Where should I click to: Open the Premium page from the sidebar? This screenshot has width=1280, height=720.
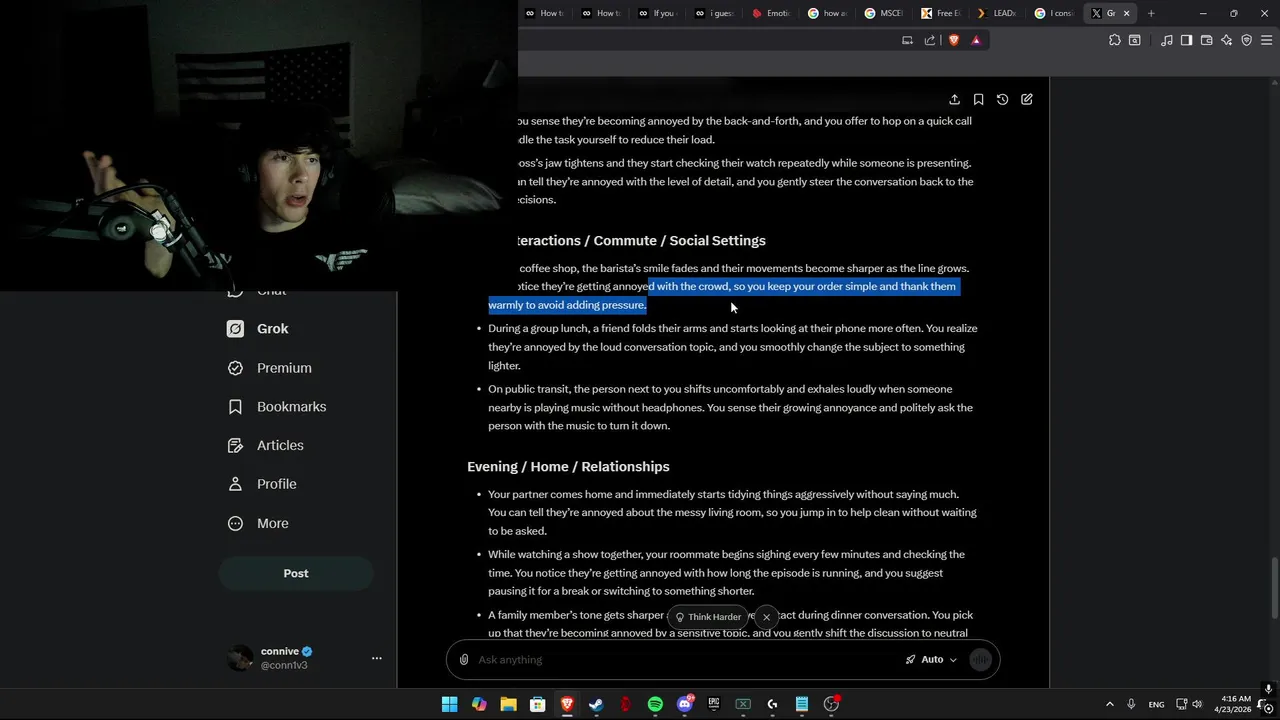click(x=269, y=368)
